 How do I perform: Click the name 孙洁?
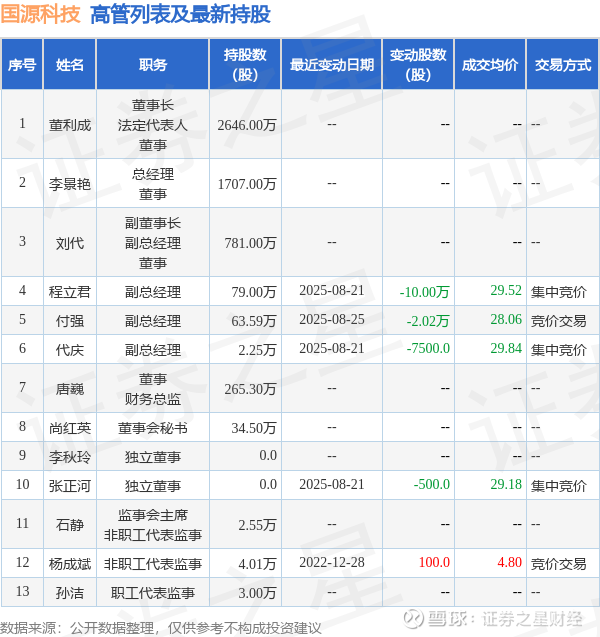(x=70, y=593)
